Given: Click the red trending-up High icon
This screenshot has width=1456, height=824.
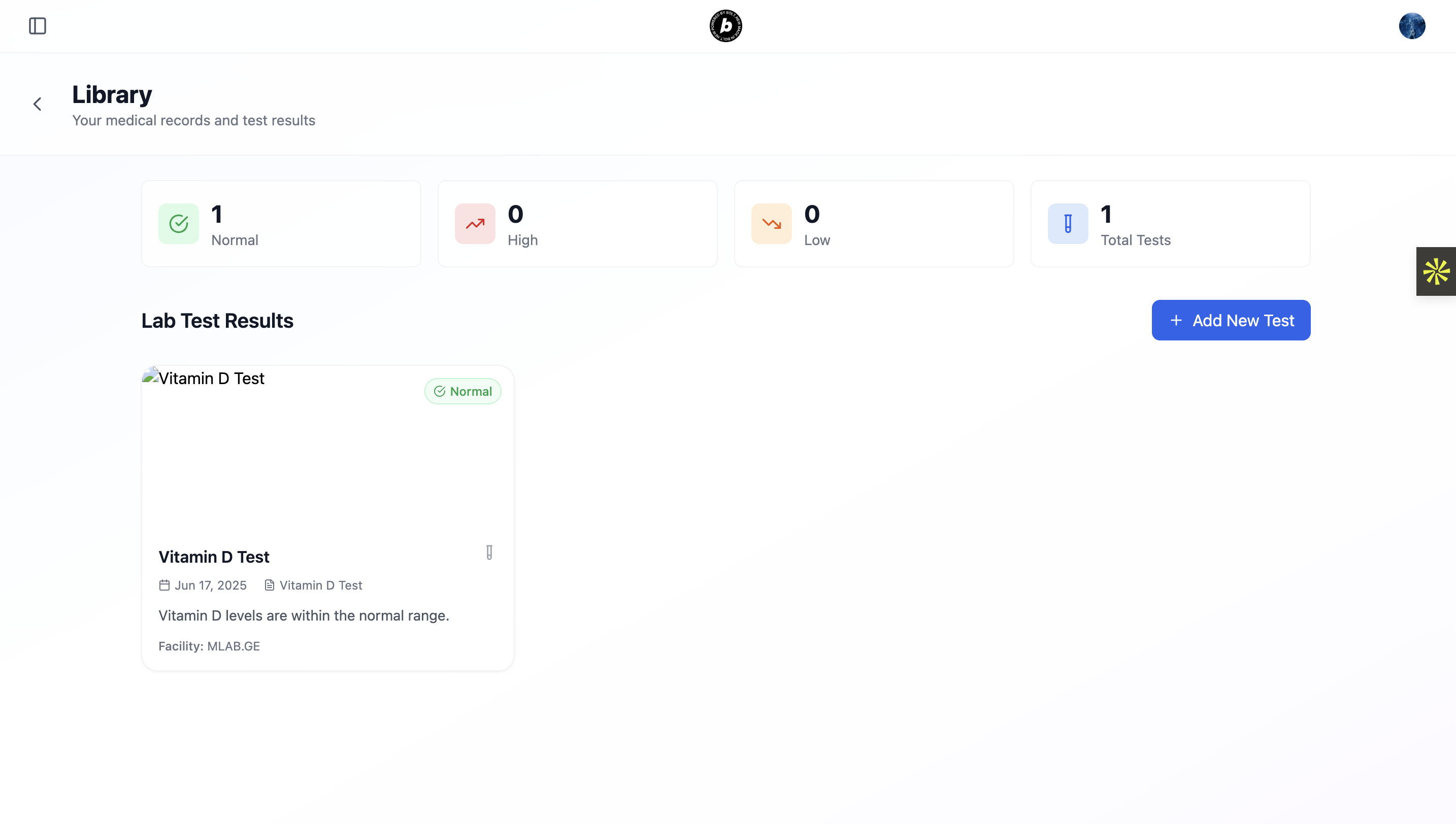Looking at the screenshot, I should coord(475,224).
